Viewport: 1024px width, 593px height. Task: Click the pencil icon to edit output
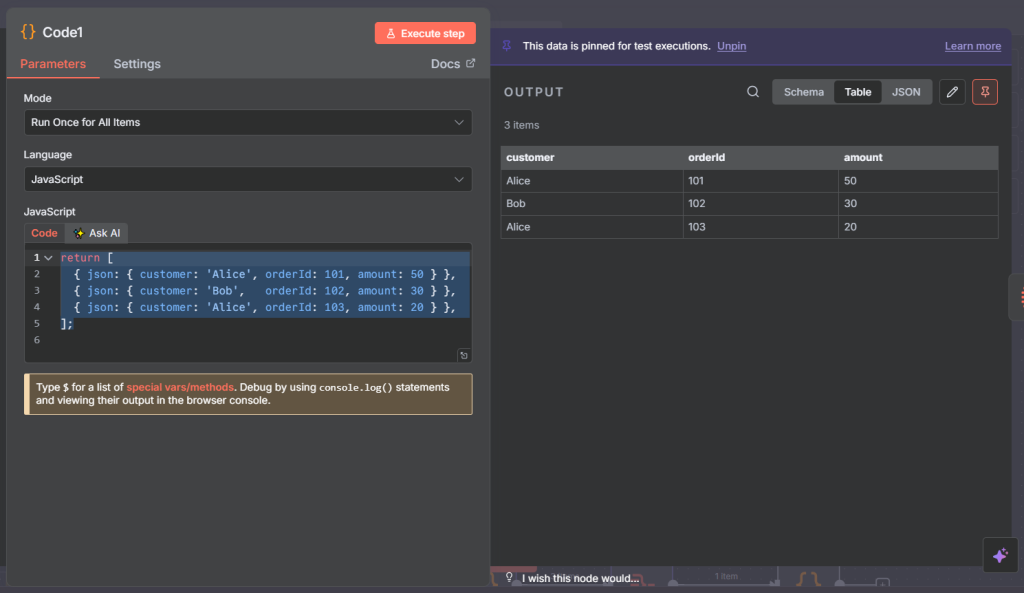tap(953, 92)
